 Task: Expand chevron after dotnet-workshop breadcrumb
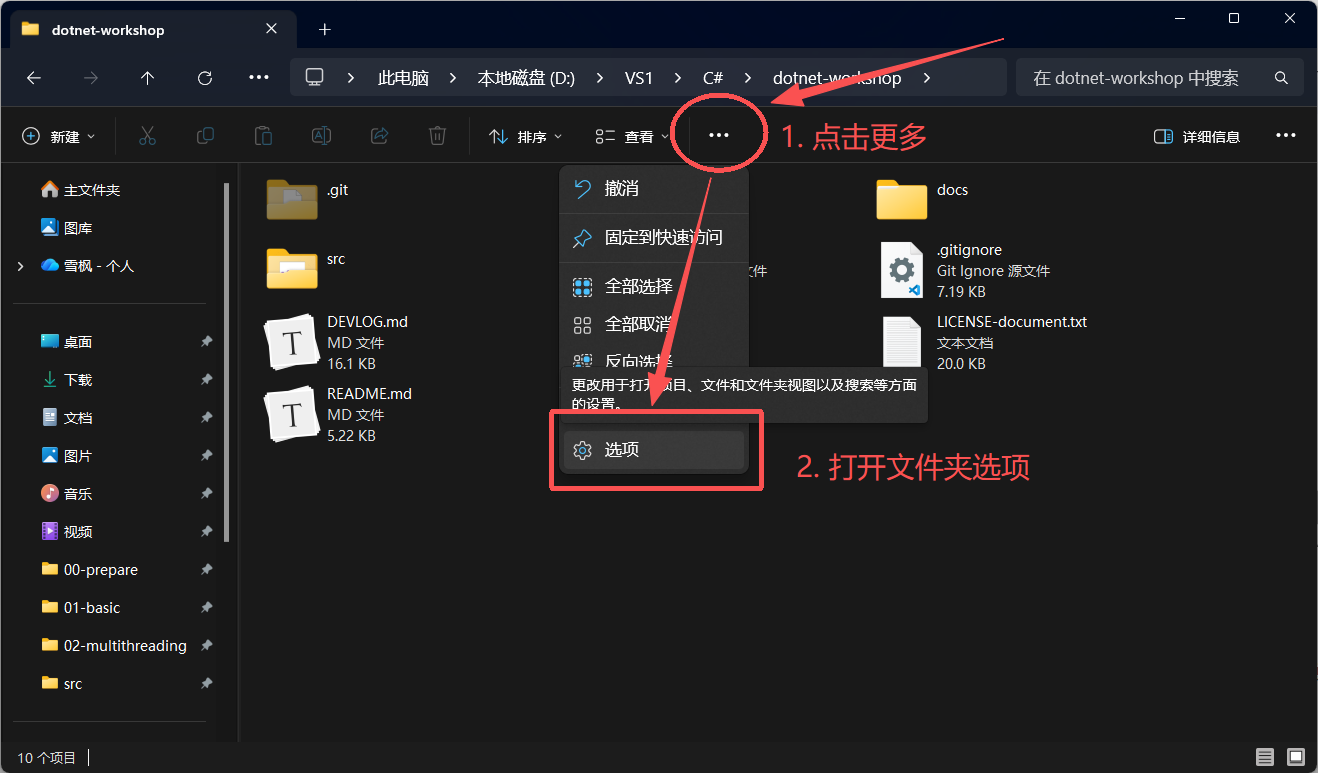[926, 78]
